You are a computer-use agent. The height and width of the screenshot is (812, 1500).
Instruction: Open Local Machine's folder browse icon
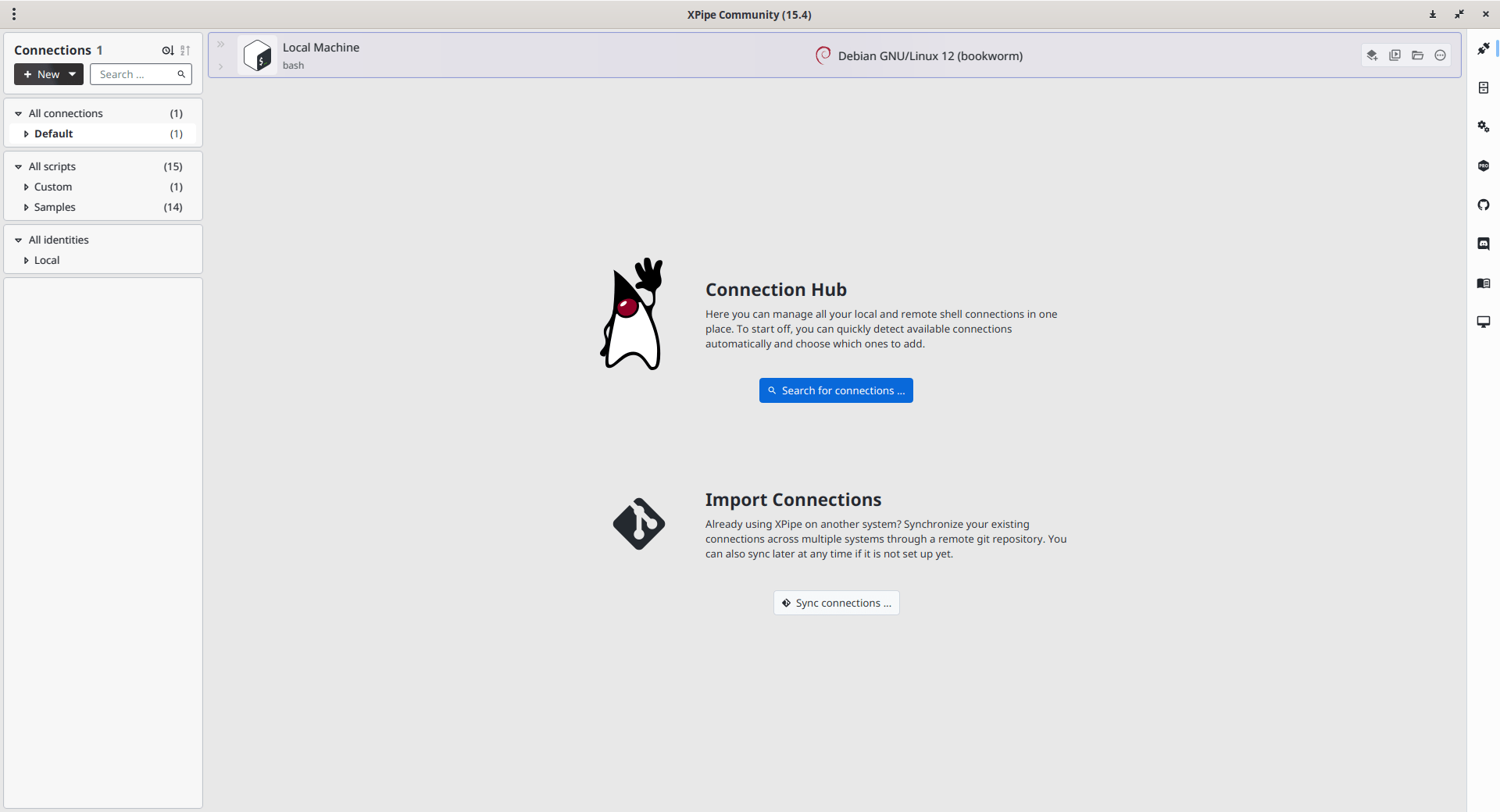(x=1417, y=55)
